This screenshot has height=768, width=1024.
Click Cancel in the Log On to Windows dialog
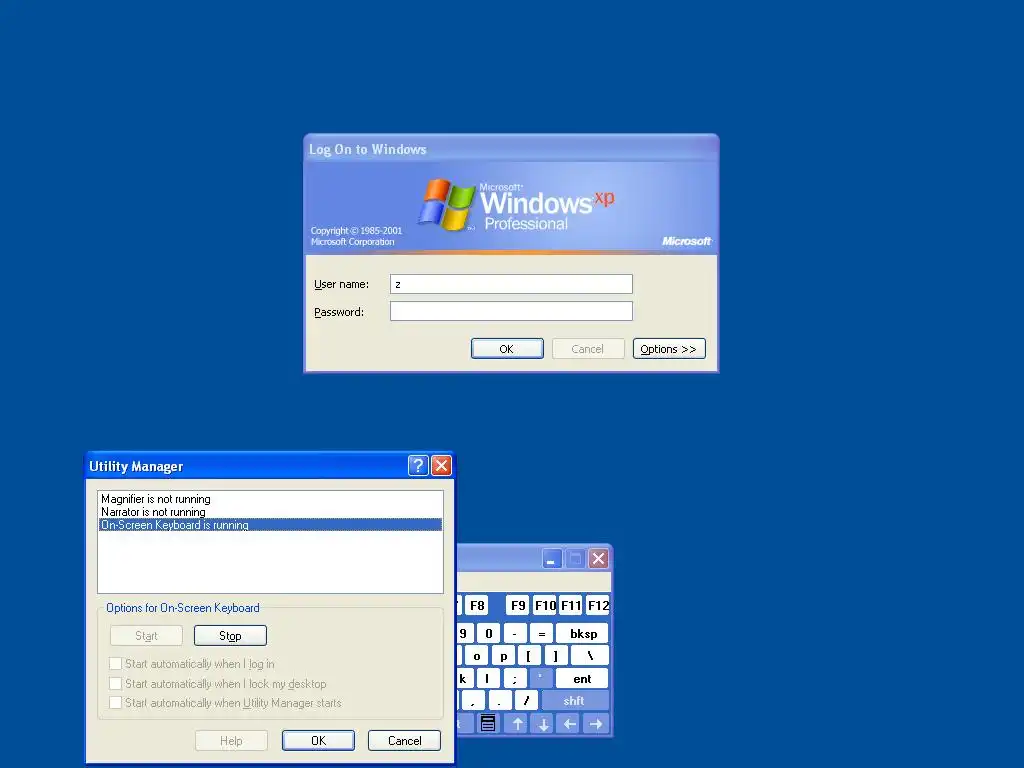[588, 349]
